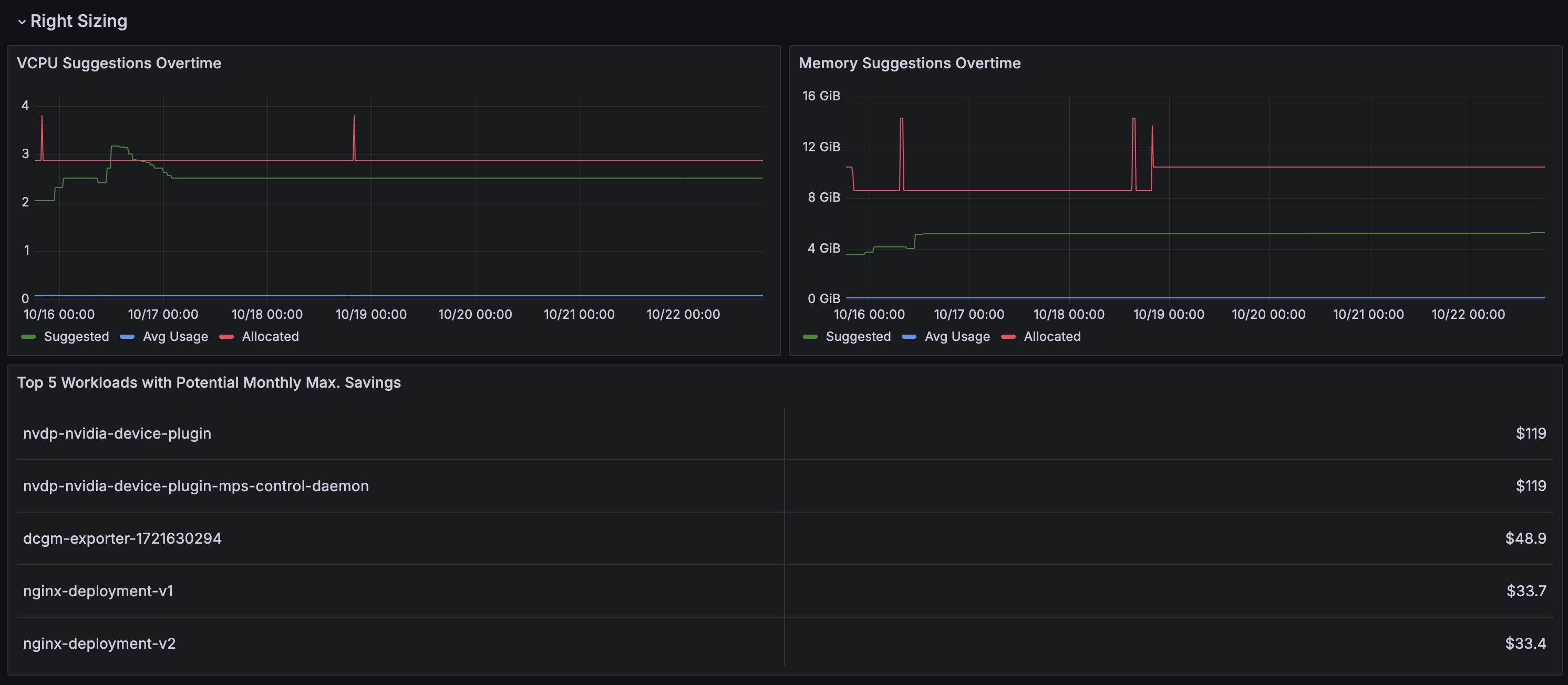Open the Top 5 Workloads panel title
Screen dimensions: 1568x685
pos(209,382)
